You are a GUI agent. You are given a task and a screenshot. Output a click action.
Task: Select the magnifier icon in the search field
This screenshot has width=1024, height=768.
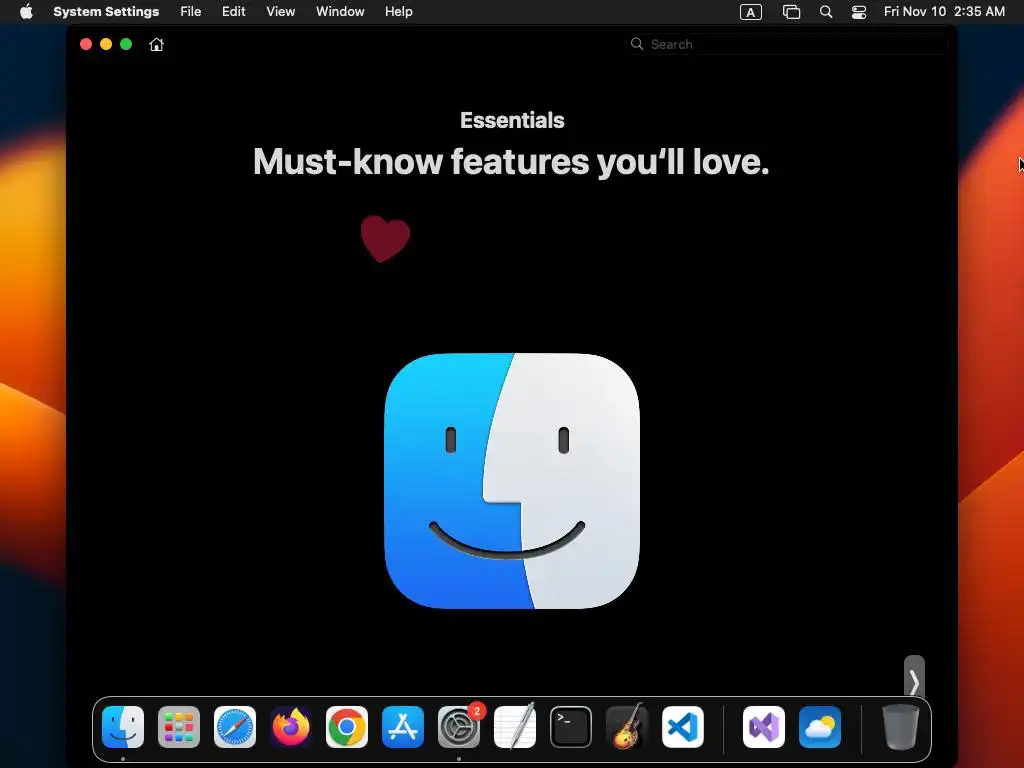click(x=637, y=44)
